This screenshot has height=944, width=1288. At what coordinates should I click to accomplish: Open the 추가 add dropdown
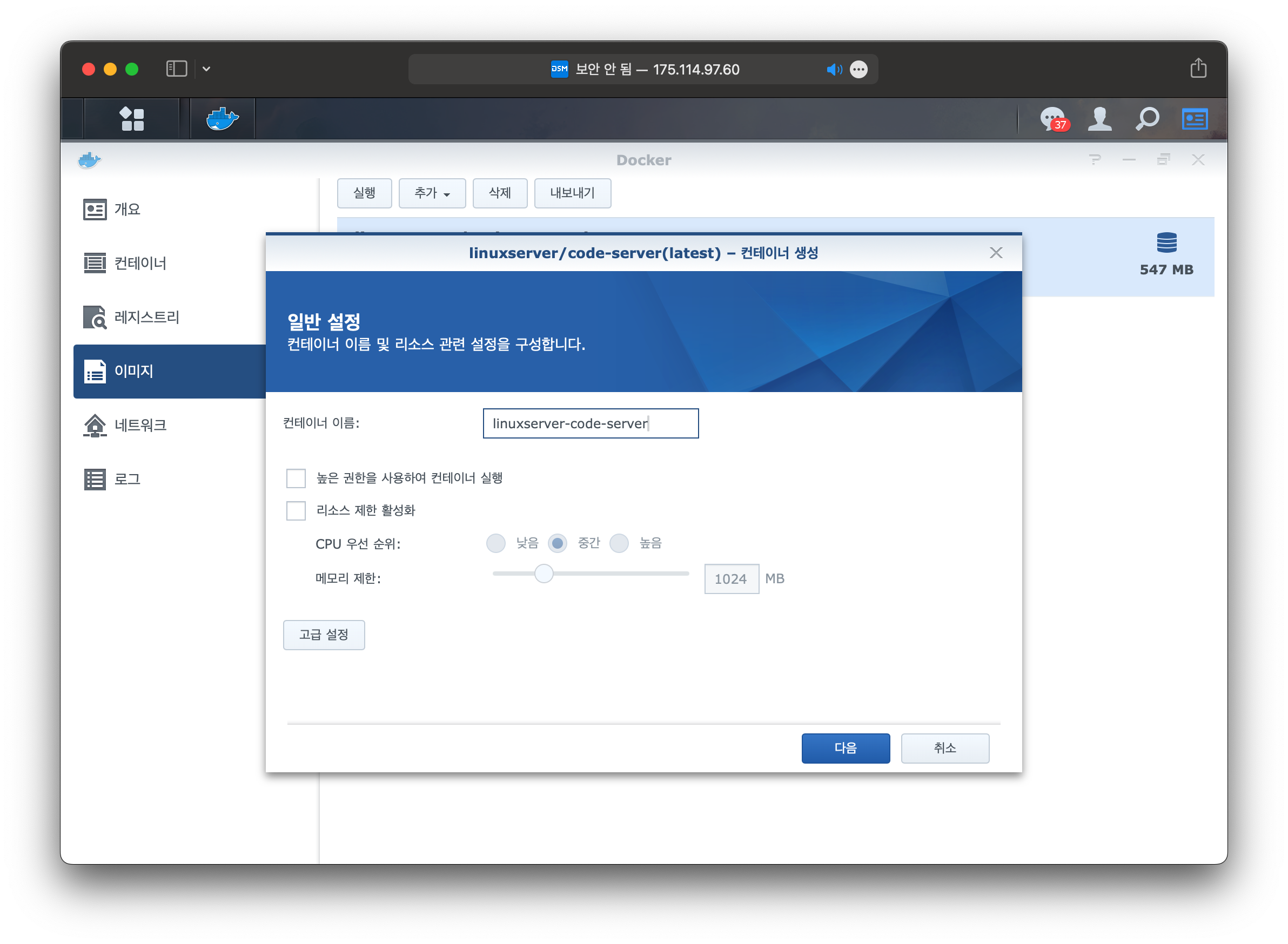pos(432,193)
